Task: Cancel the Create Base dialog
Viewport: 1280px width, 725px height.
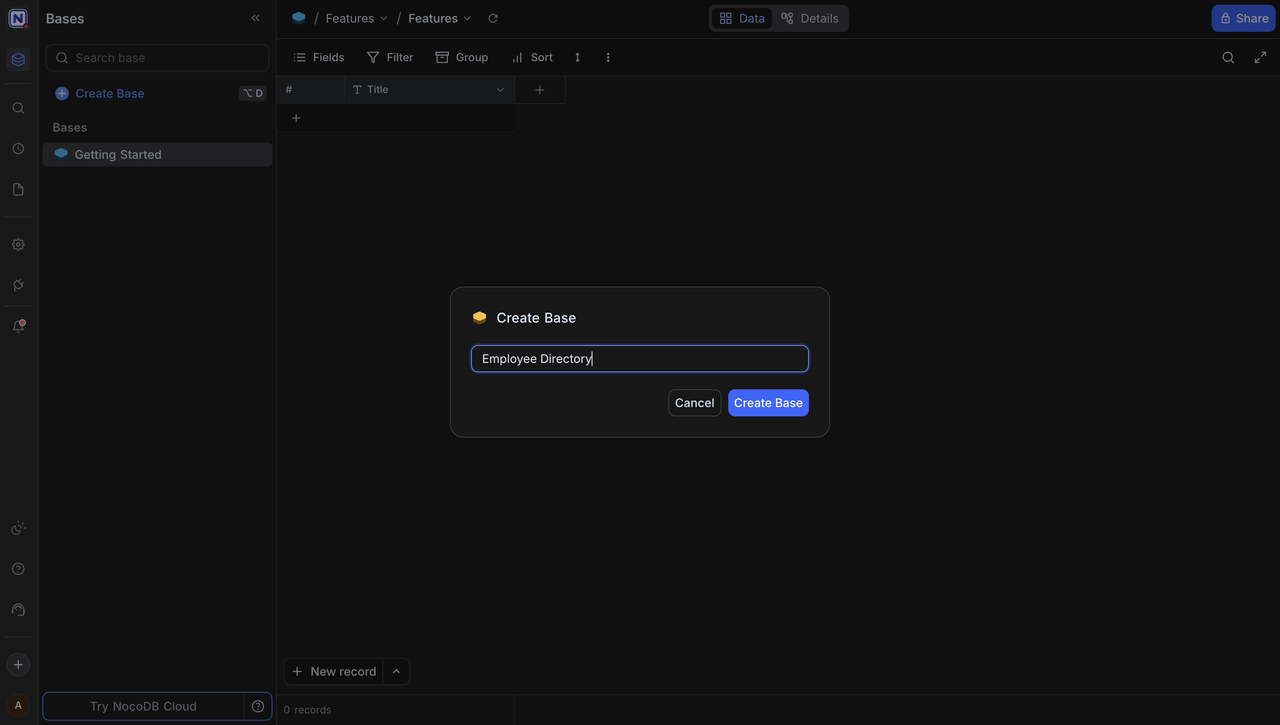Action: coord(694,402)
